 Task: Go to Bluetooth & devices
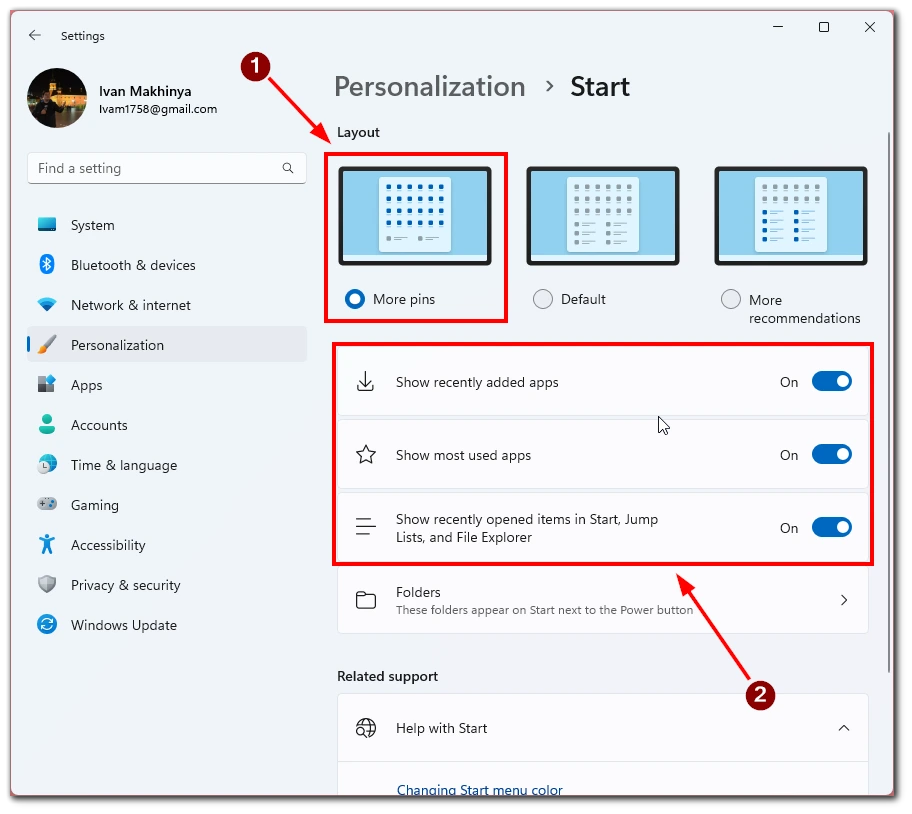(x=167, y=265)
